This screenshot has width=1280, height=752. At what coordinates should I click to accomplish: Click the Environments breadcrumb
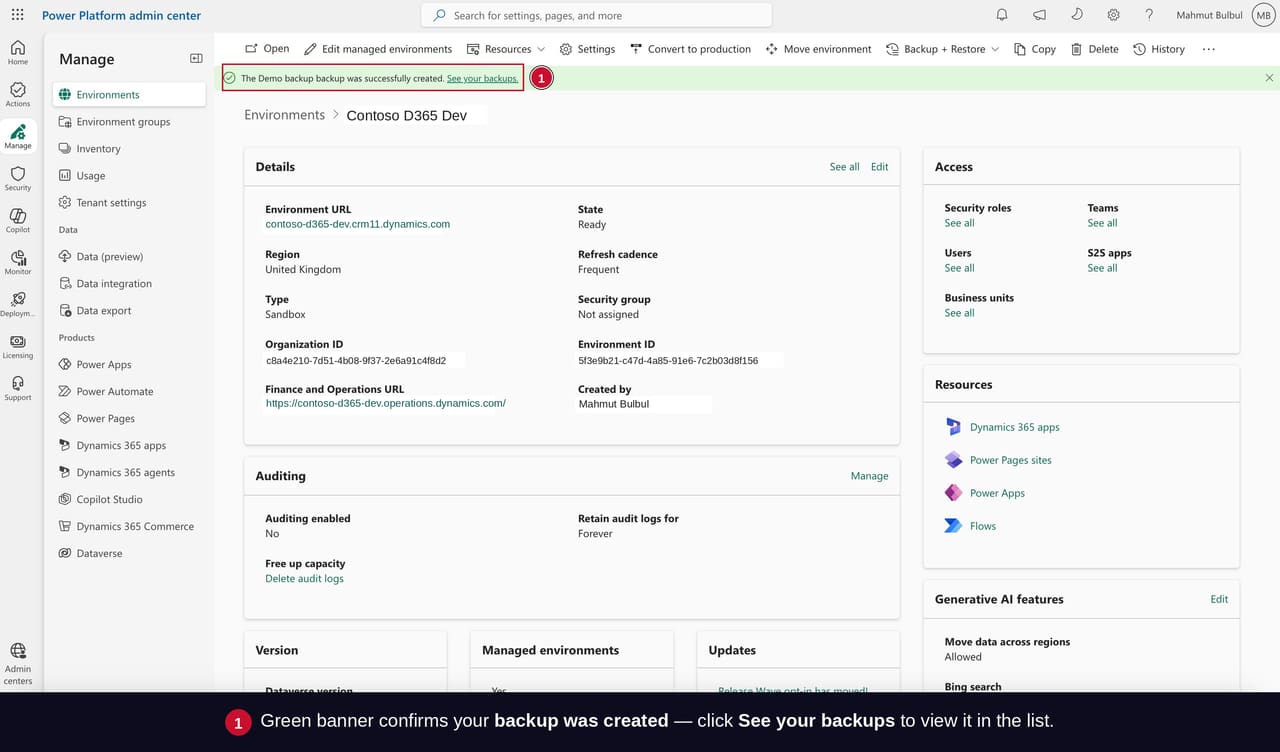(284, 115)
